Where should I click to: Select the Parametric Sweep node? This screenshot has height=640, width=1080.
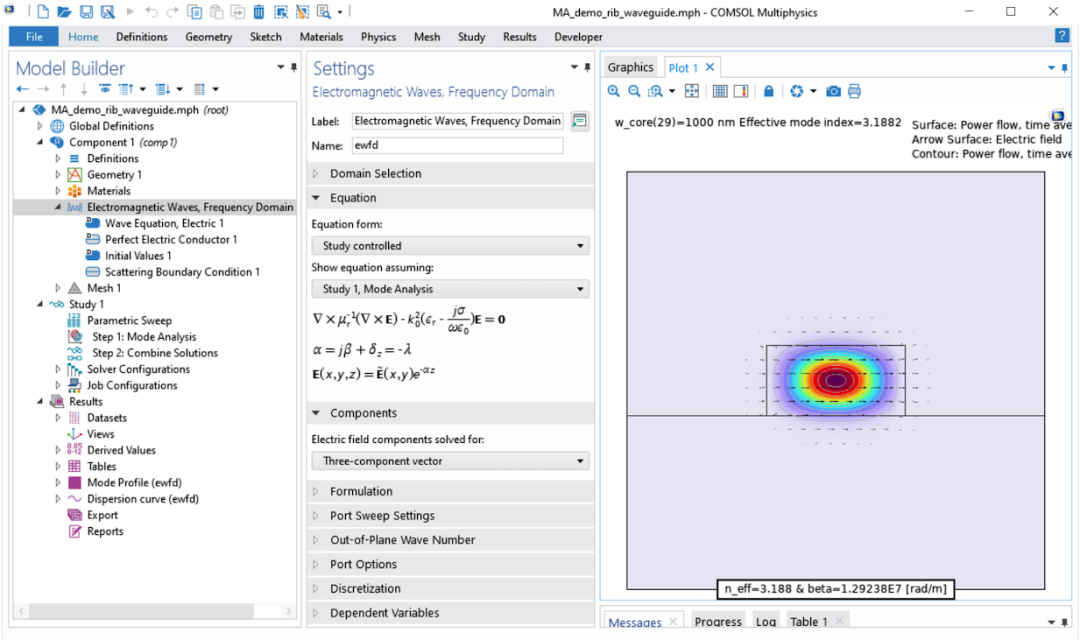coord(129,320)
